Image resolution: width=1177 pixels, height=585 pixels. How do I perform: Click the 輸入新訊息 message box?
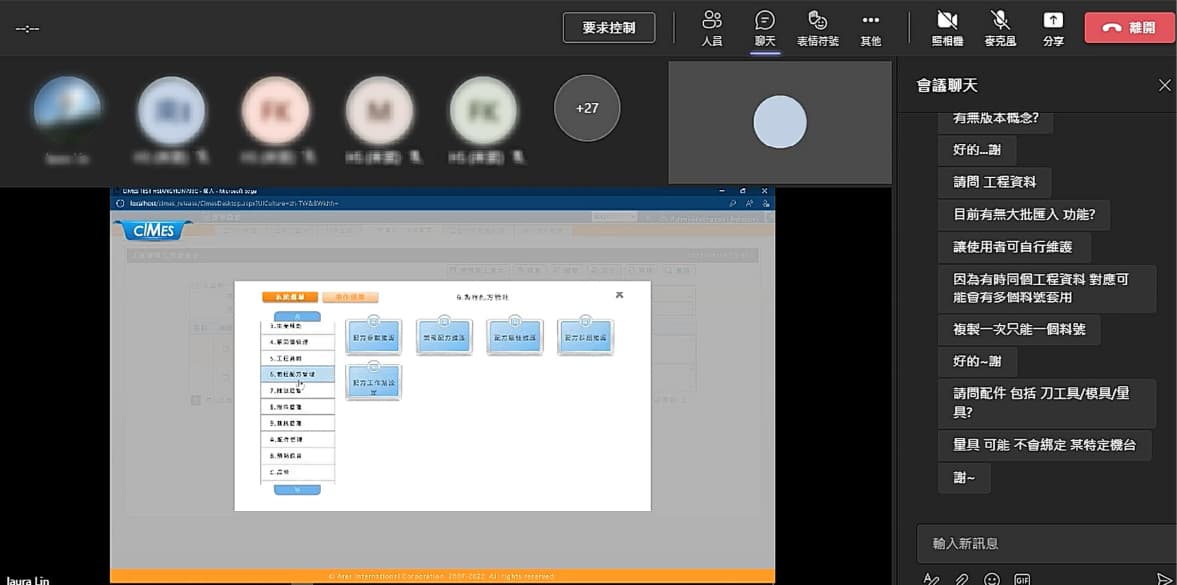coord(1046,544)
